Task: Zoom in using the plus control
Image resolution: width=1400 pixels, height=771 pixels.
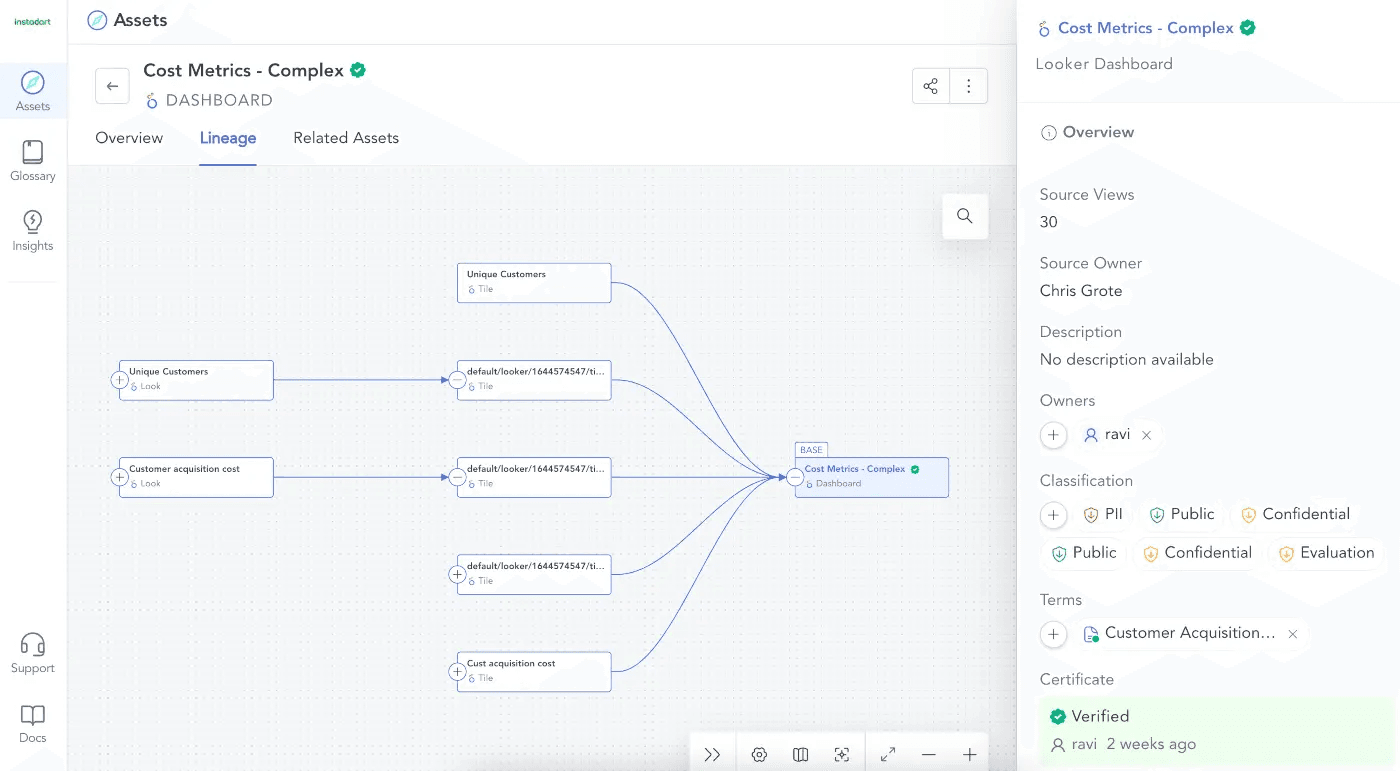Action: coord(969,754)
